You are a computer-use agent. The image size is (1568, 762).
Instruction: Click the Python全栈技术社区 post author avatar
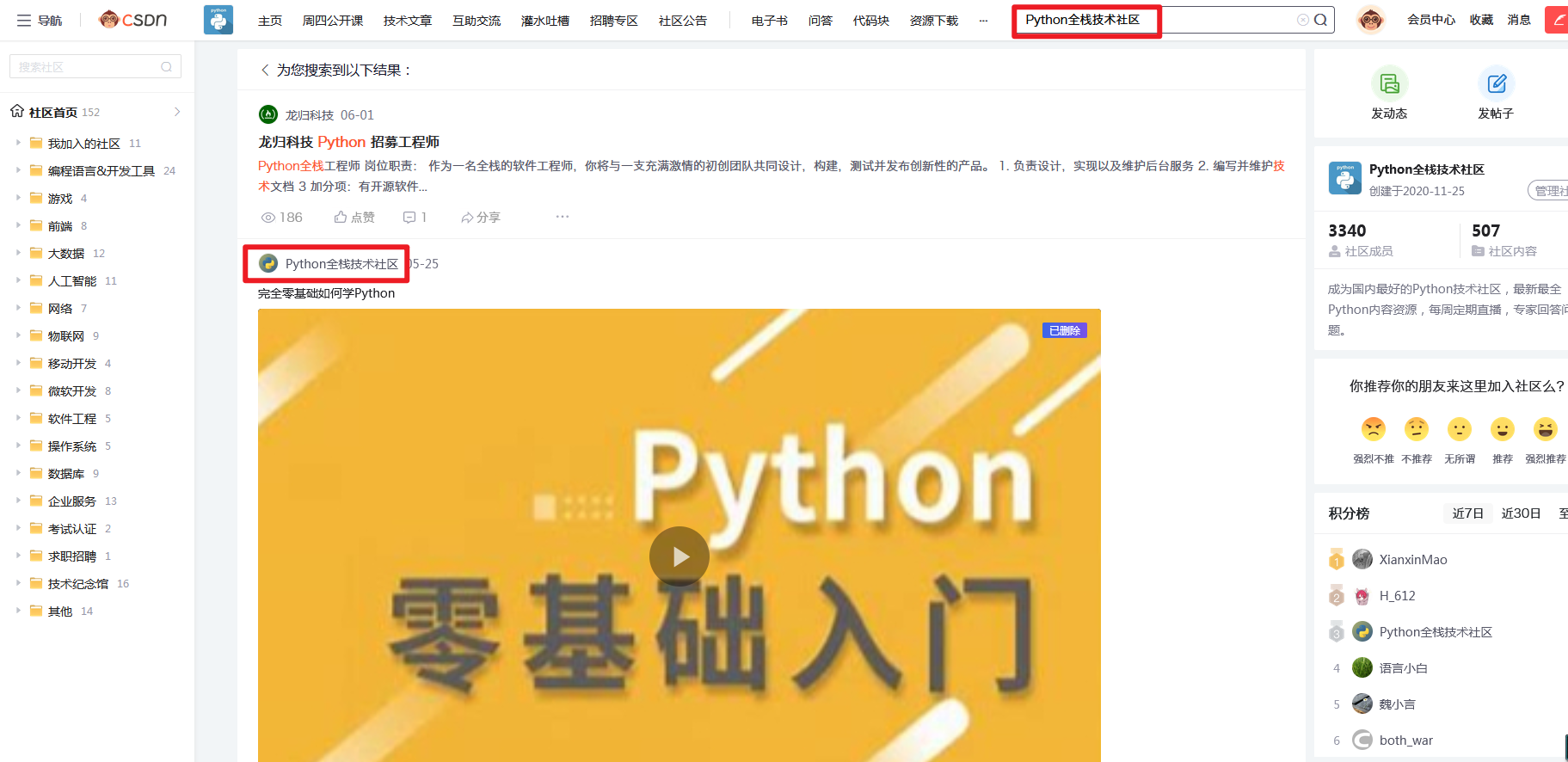click(268, 263)
